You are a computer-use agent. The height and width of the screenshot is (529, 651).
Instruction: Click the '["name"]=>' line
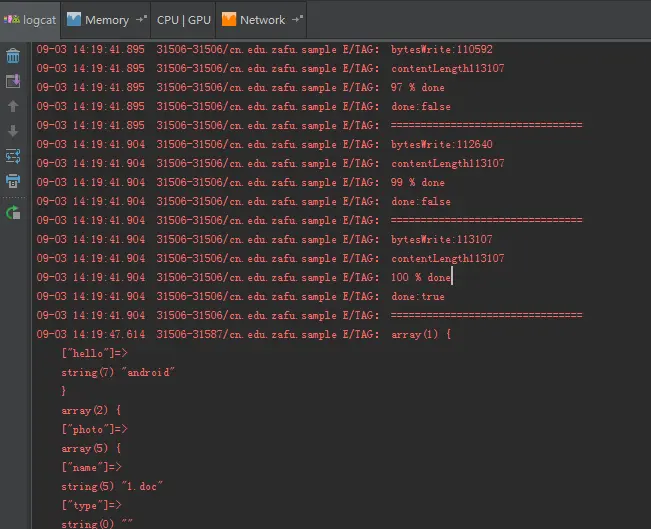pos(91,468)
